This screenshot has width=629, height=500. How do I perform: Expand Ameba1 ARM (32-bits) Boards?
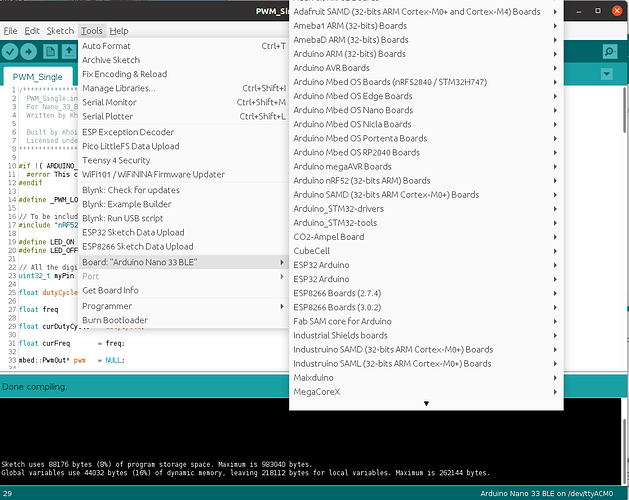coord(426,26)
